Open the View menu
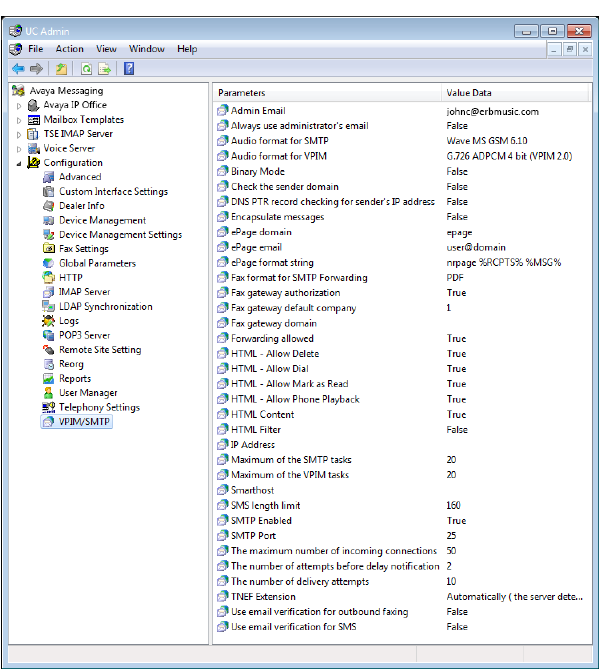 click(x=106, y=49)
